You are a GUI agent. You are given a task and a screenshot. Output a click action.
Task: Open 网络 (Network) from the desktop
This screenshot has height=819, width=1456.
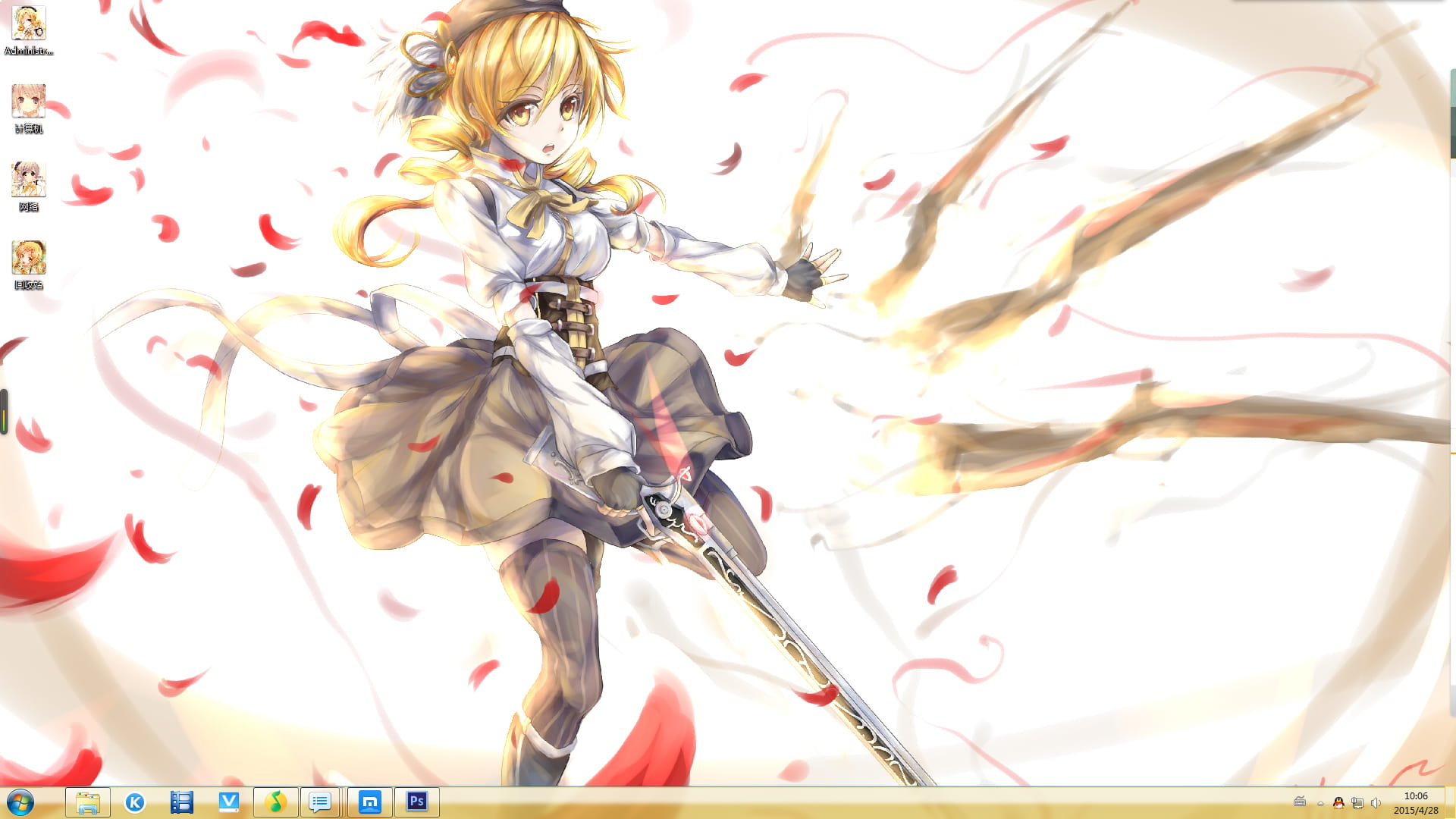28,180
